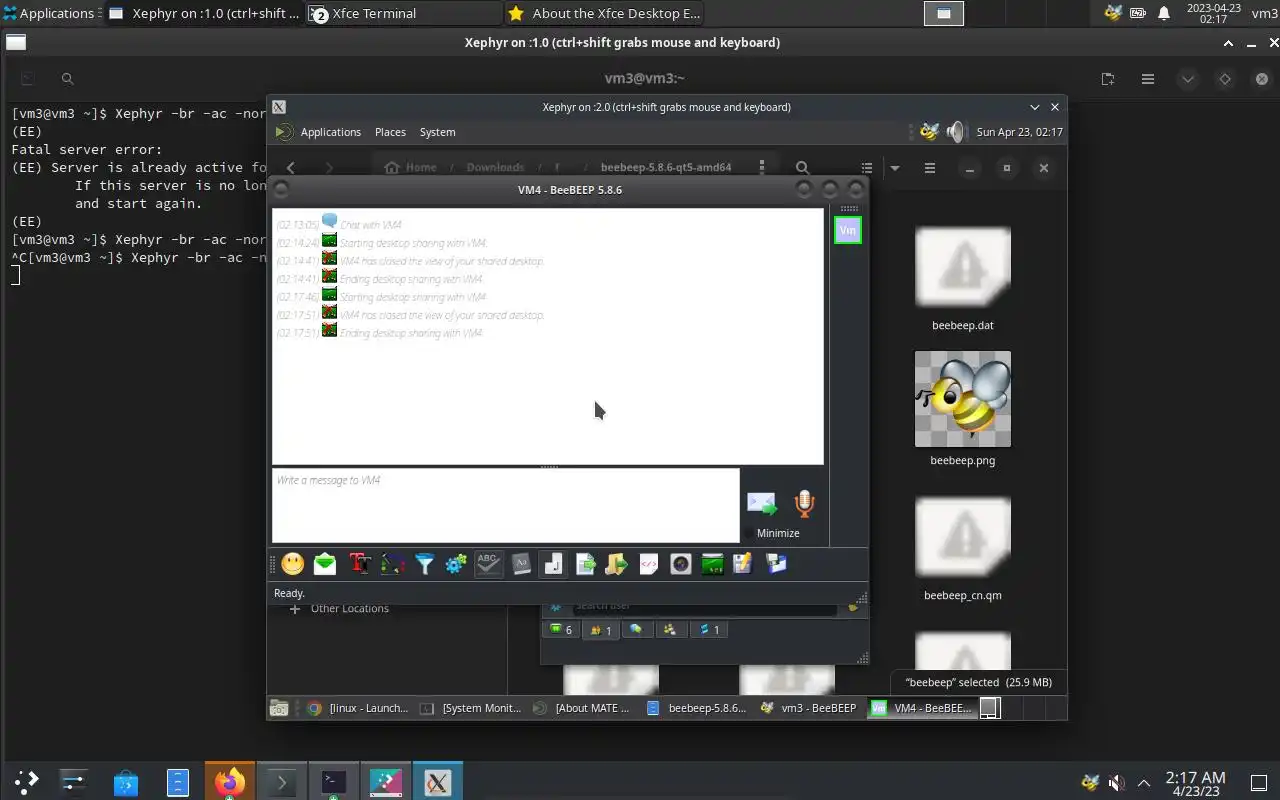This screenshot has width=1280, height=800.
Task: Click the message input field to VM4
Action: point(506,506)
